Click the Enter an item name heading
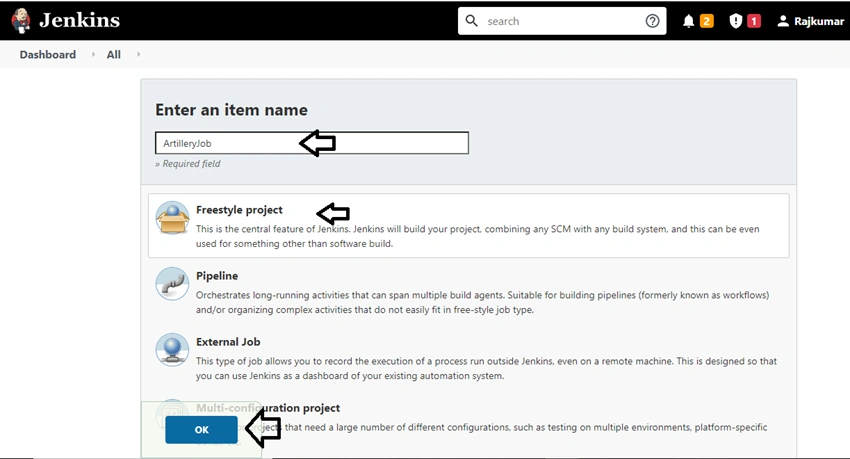 (x=231, y=110)
